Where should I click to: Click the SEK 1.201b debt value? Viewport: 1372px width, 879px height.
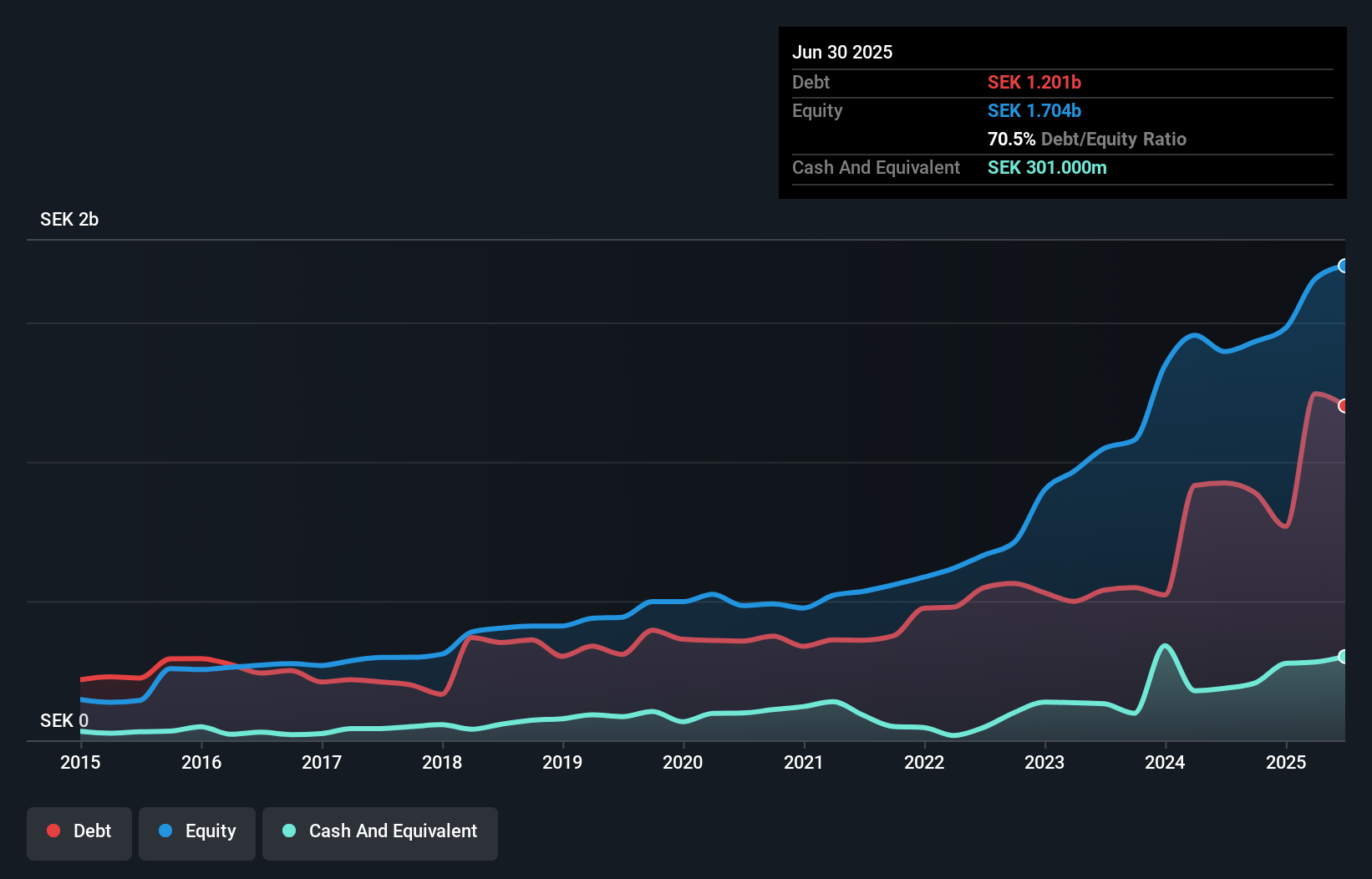1034,82
